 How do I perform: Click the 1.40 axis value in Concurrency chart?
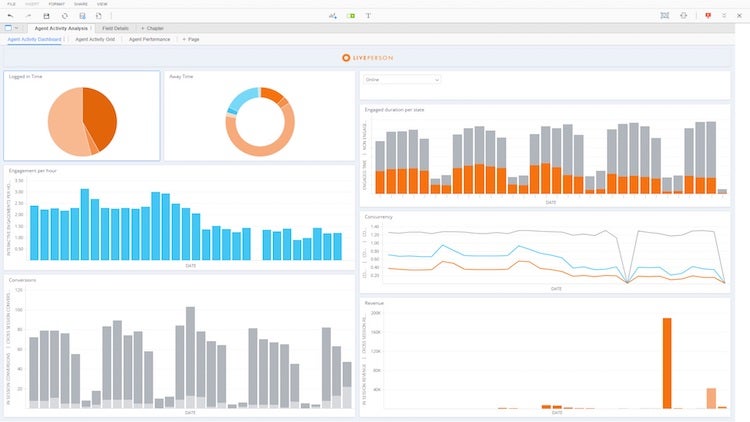375,227
